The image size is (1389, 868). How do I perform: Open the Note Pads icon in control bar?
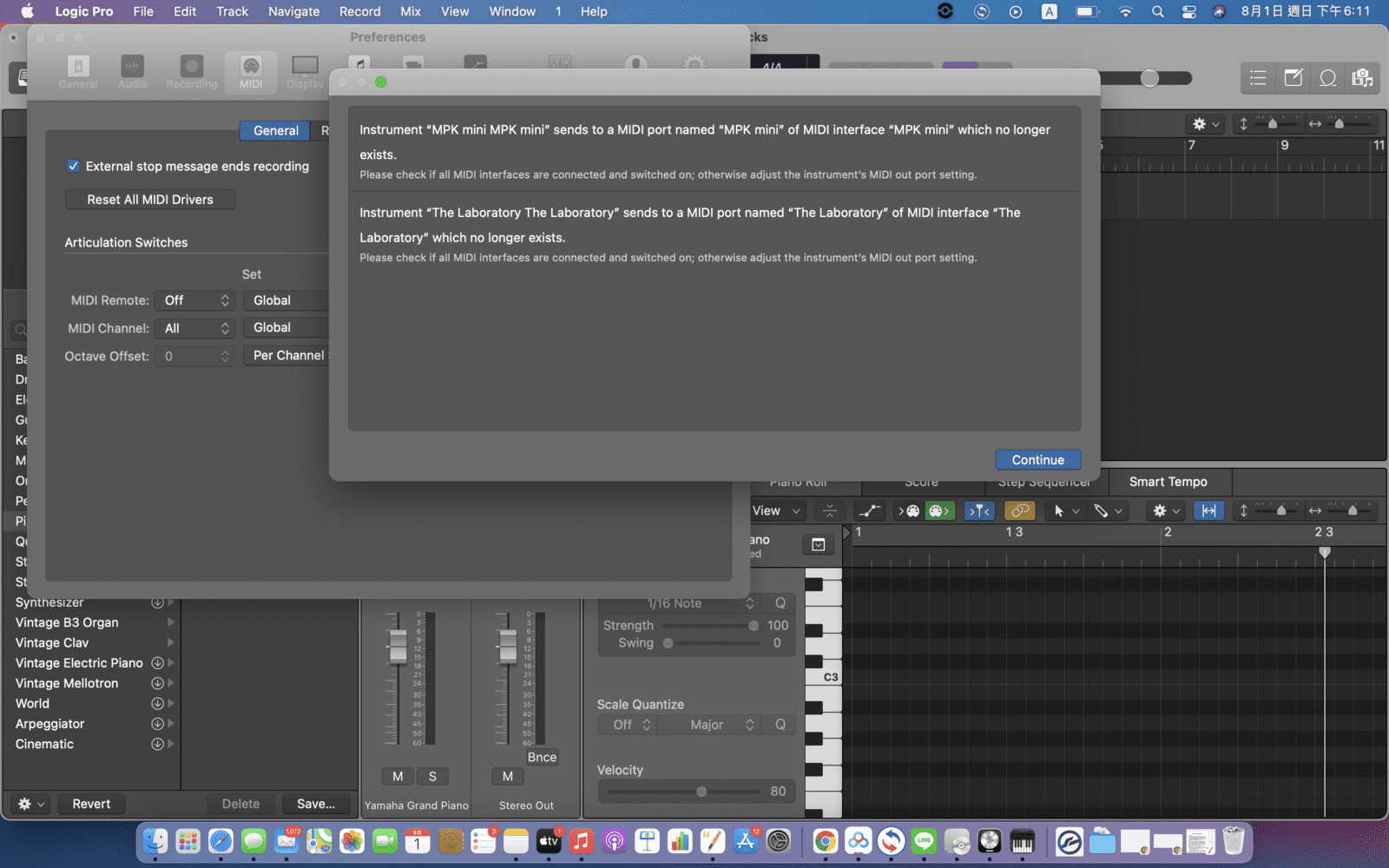(x=1293, y=78)
